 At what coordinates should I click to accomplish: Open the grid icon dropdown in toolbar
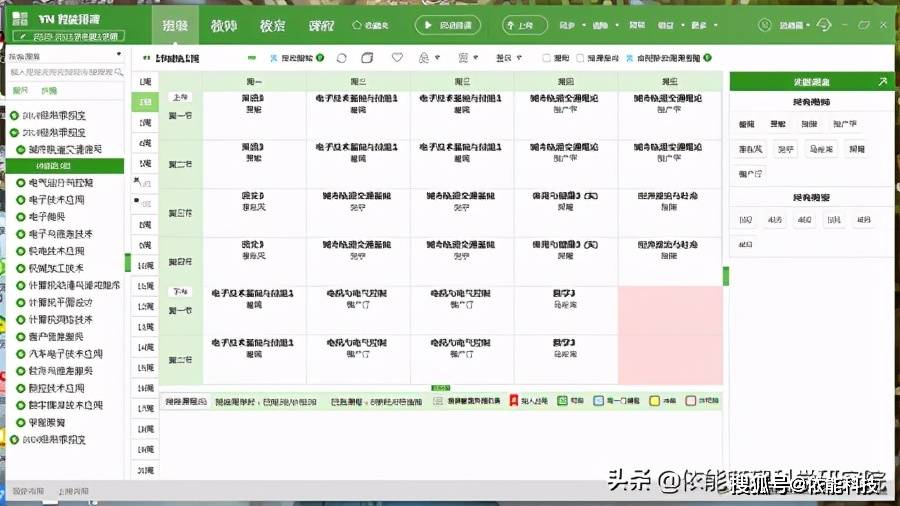[468, 58]
